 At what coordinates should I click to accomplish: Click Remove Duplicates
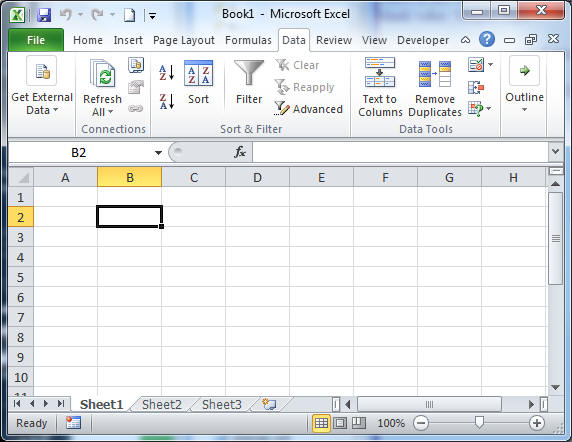(435, 88)
